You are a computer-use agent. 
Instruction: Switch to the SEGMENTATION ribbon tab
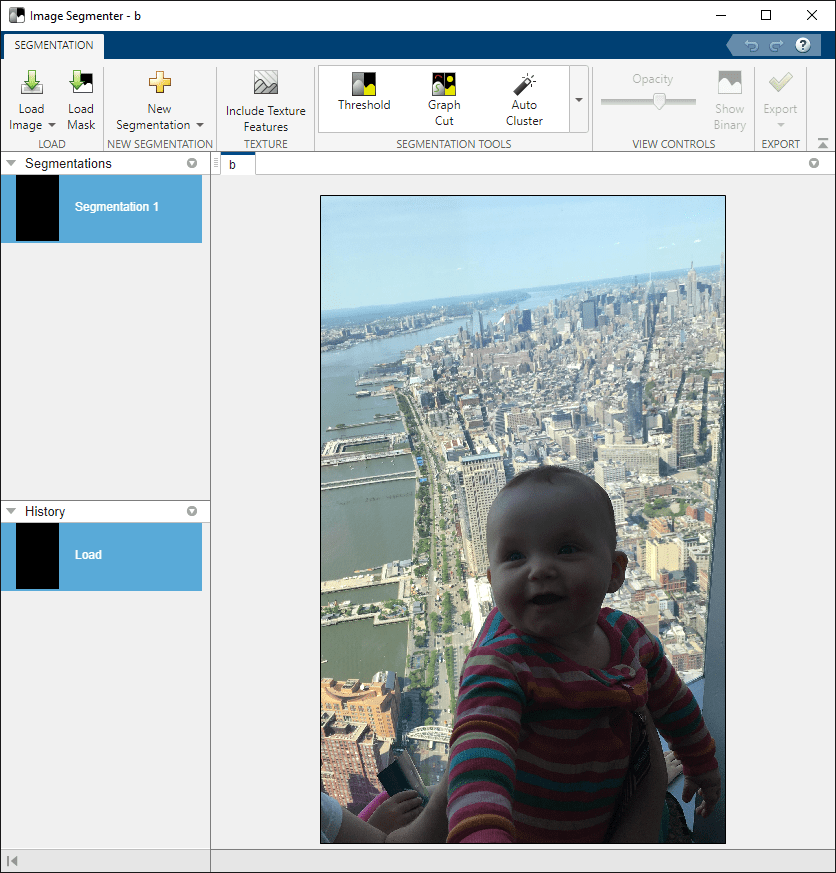54,45
